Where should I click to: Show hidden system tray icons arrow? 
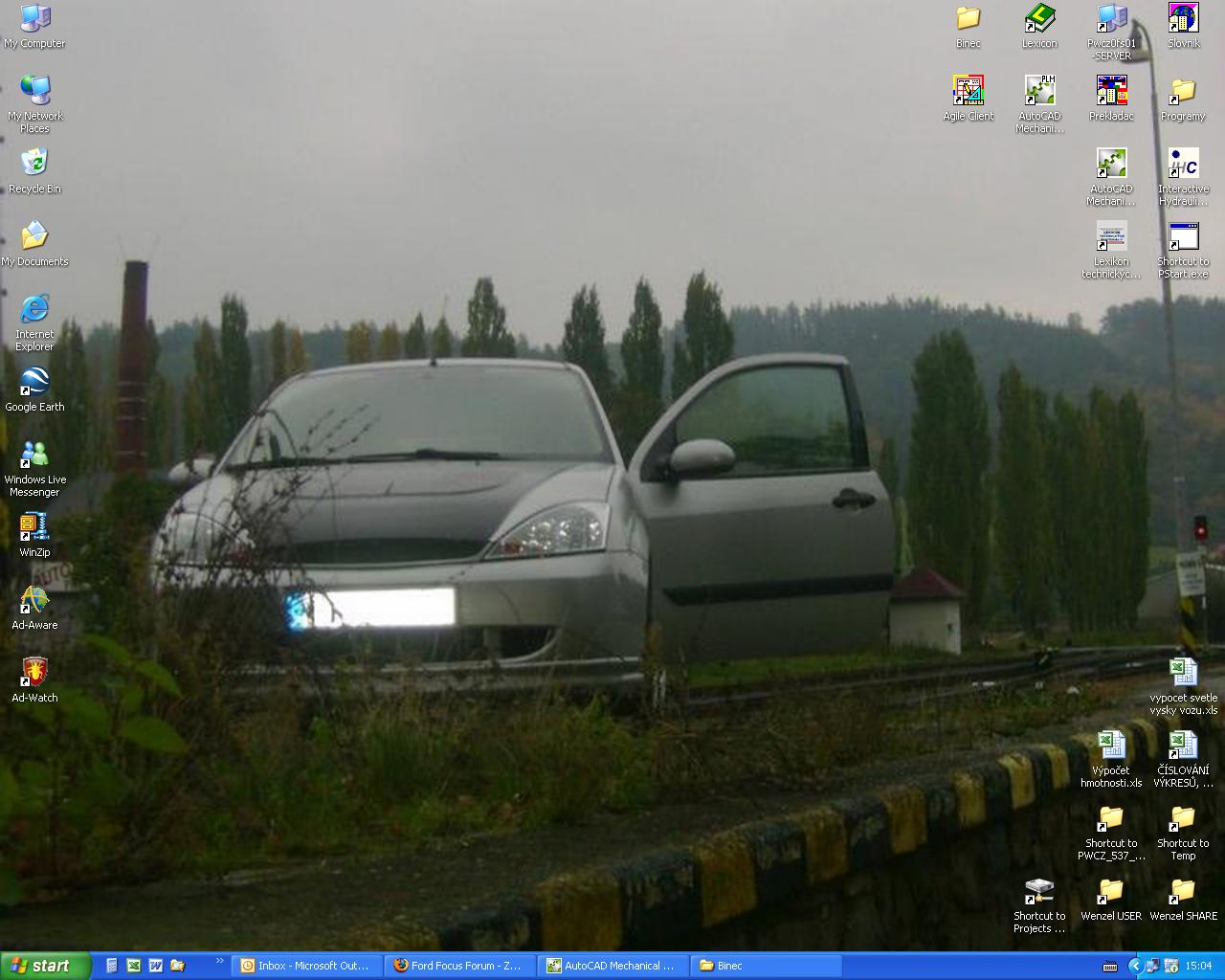click(1135, 966)
